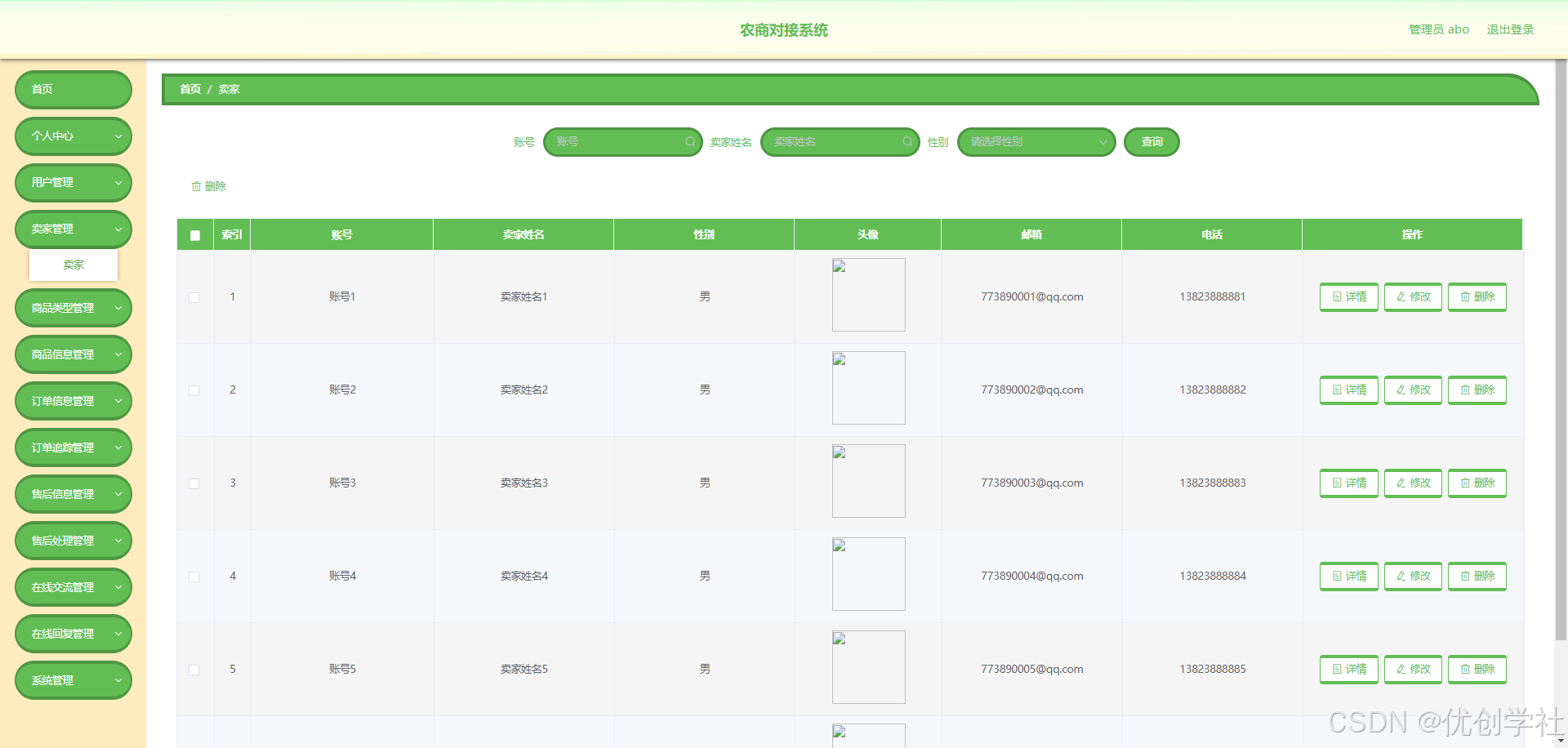Image resolution: width=1568 pixels, height=748 pixels.
Task: Edit 账号2 with 修改 button
Action: coord(1413,390)
